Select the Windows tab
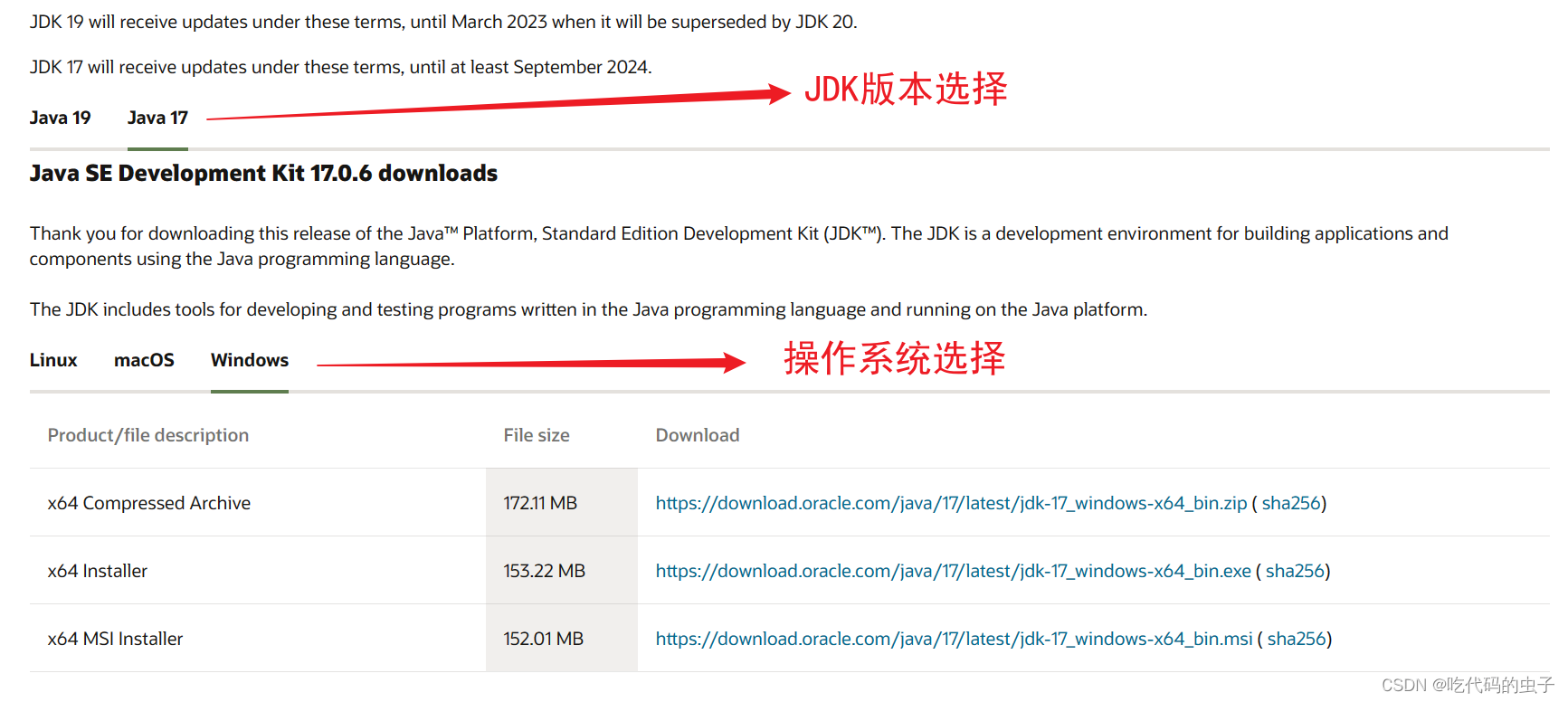1568x702 pixels. tap(250, 360)
